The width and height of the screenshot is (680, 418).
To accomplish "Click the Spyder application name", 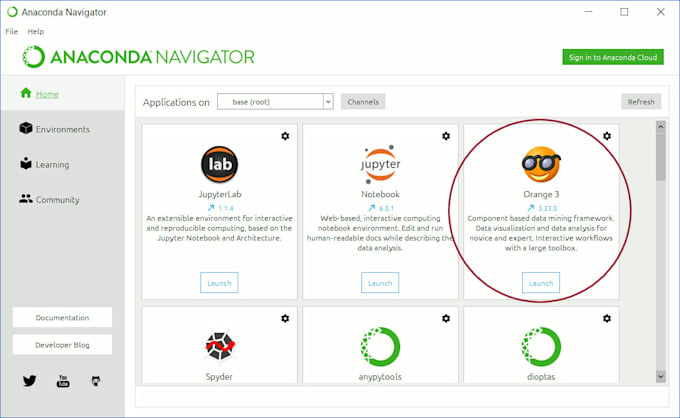I will [219, 376].
